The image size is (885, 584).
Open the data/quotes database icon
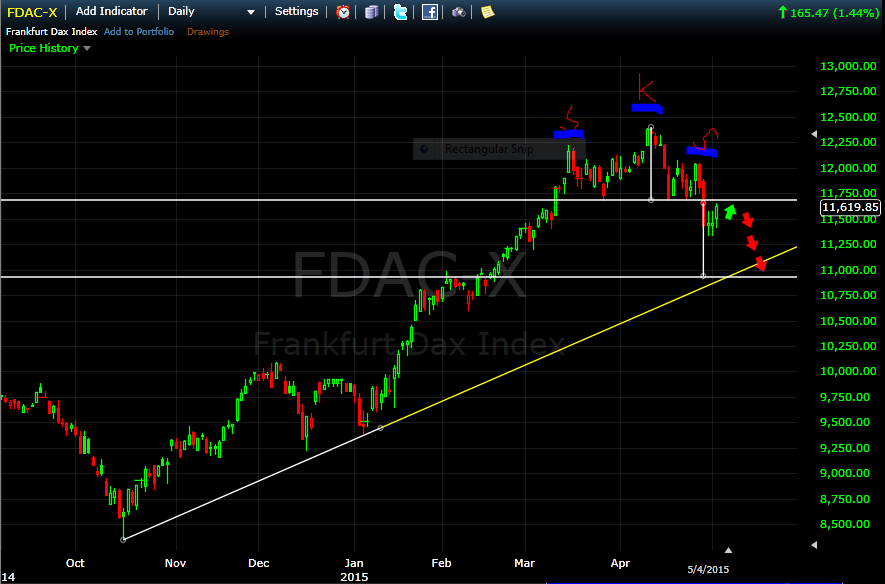click(x=371, y=12)
